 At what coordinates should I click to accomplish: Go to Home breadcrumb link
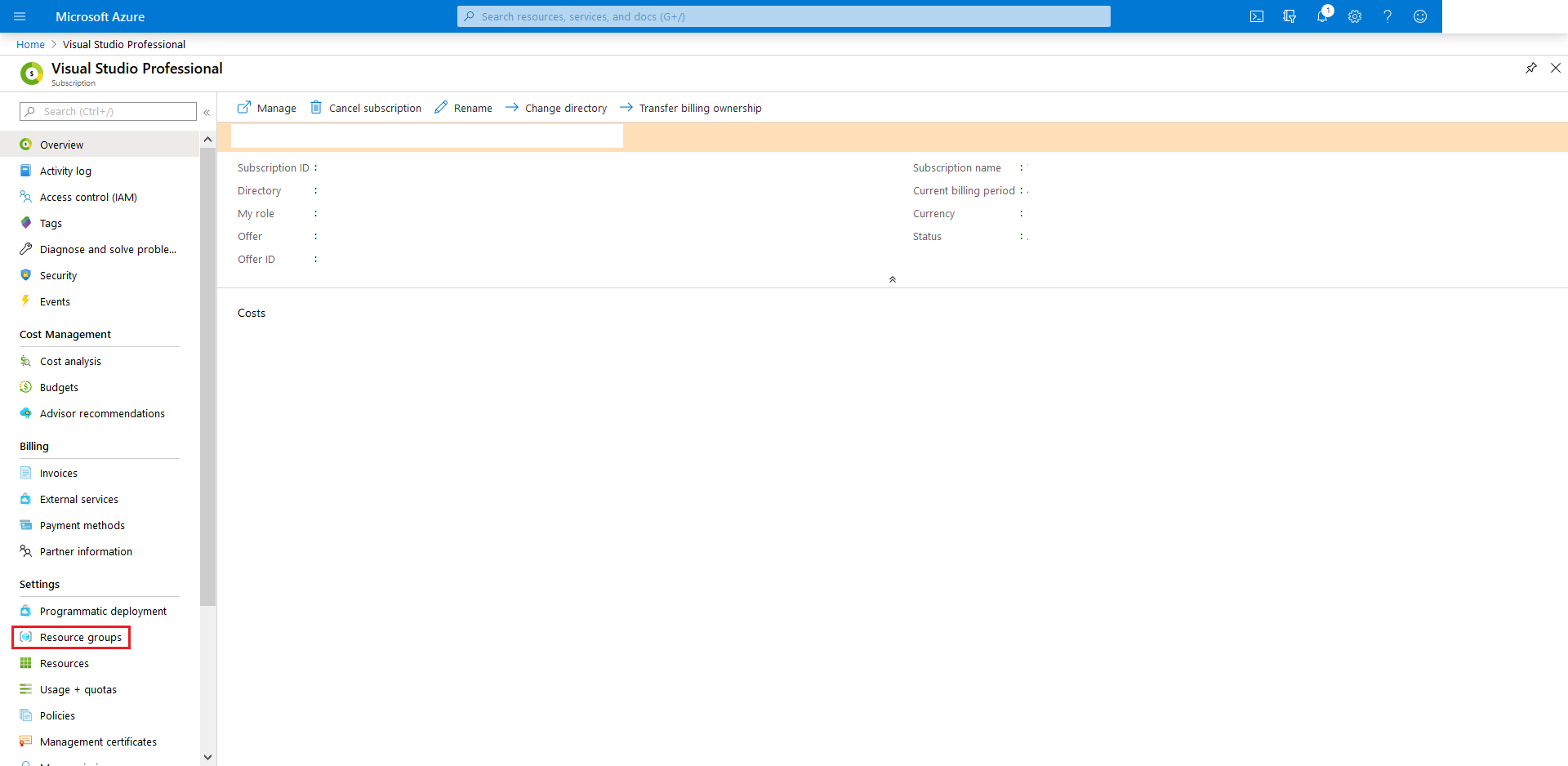(30, 44)
